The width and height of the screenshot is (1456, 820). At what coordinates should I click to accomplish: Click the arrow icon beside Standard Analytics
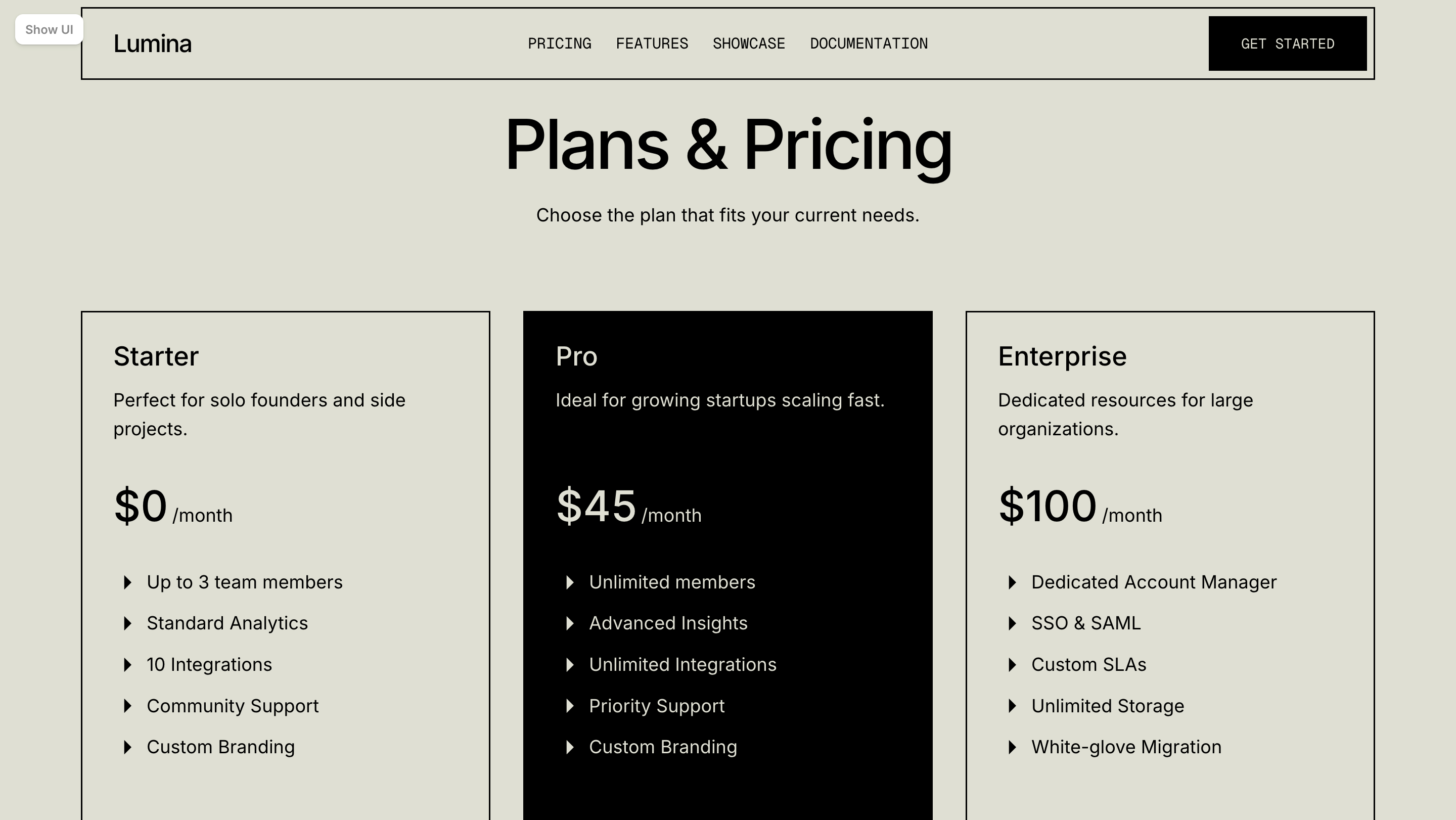[x=128, y=623]
